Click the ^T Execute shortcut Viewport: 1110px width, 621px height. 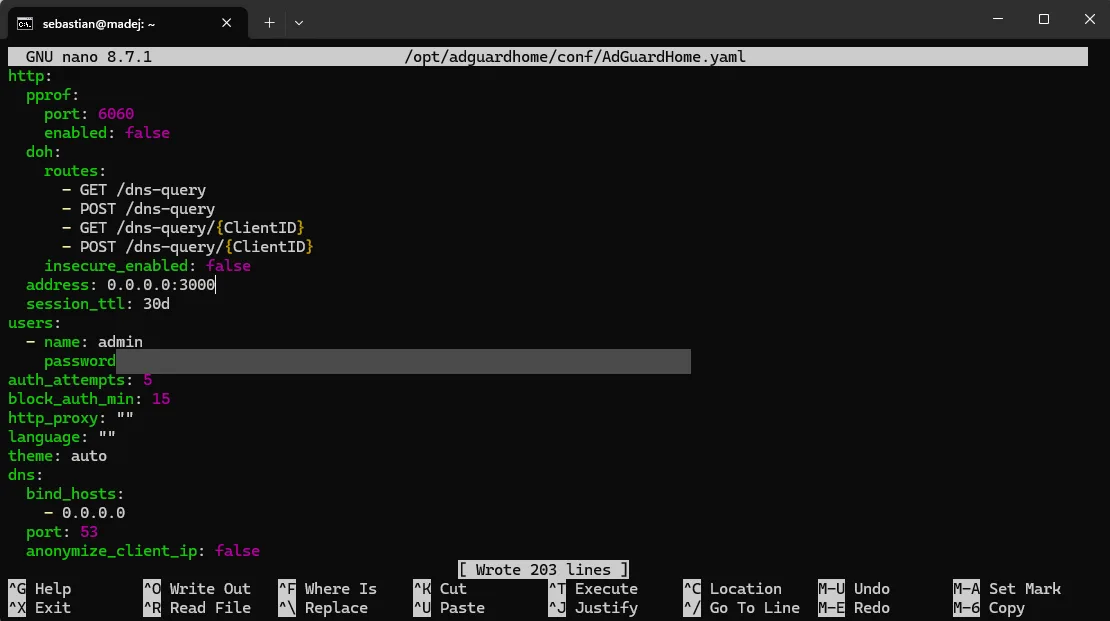tap(593, 589)
